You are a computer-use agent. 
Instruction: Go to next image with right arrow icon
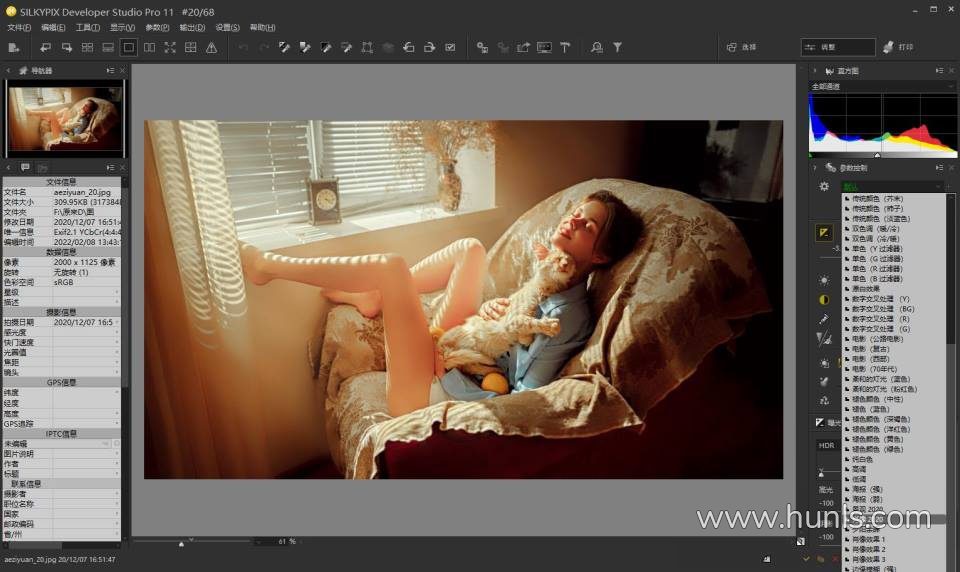(67, 47)
